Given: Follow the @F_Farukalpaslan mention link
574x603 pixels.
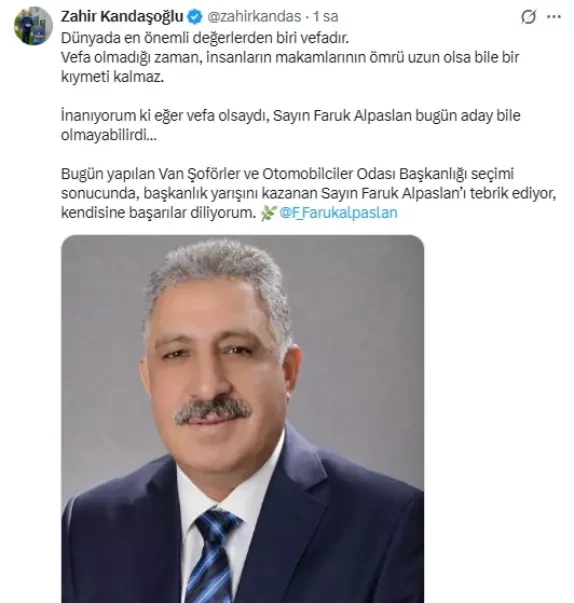Looking at the screenshot, I should tap(338, 213).
